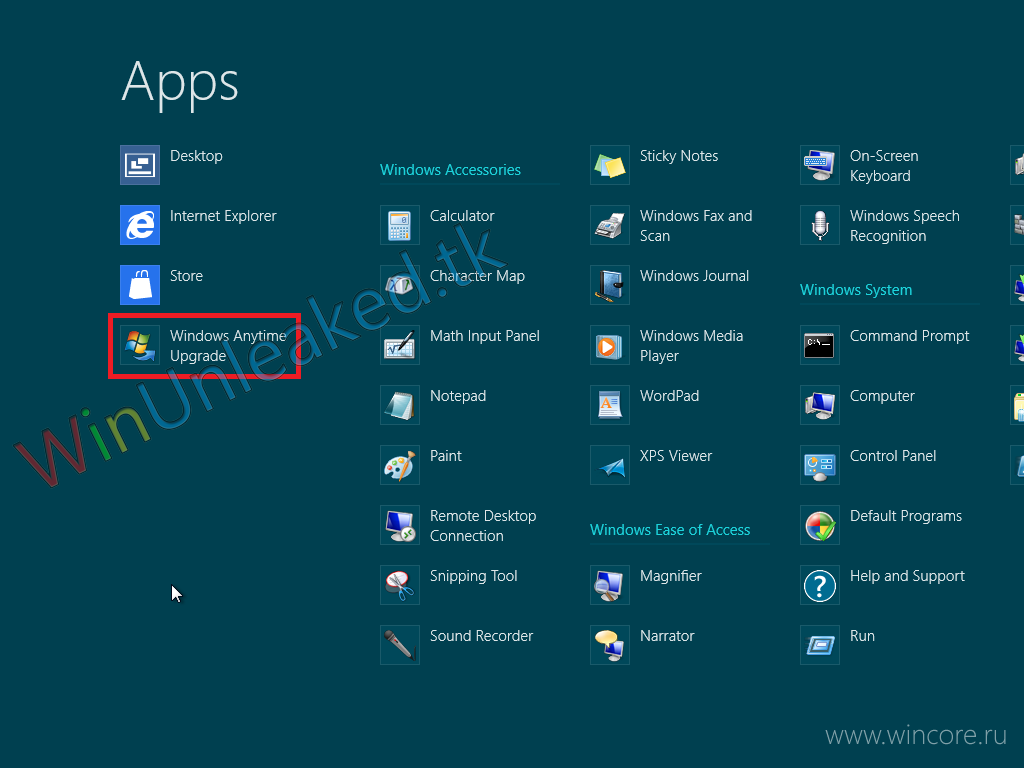Open Windows Media Player icon
Screen dimensions: 1024x768
click(610, 345)
